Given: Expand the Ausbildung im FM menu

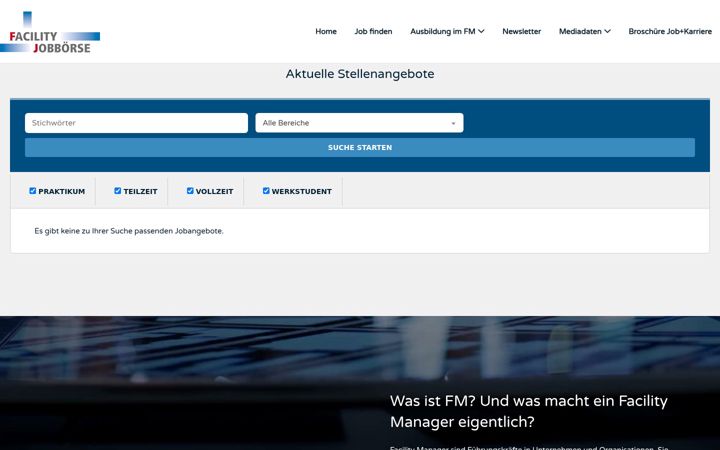Looking at the screenshot, I should point(447,31).
